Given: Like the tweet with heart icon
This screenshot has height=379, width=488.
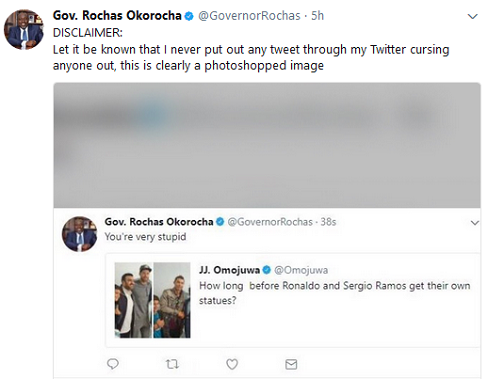Looking at the screenshot, I should pyautogui.click(x=232, y=364).
